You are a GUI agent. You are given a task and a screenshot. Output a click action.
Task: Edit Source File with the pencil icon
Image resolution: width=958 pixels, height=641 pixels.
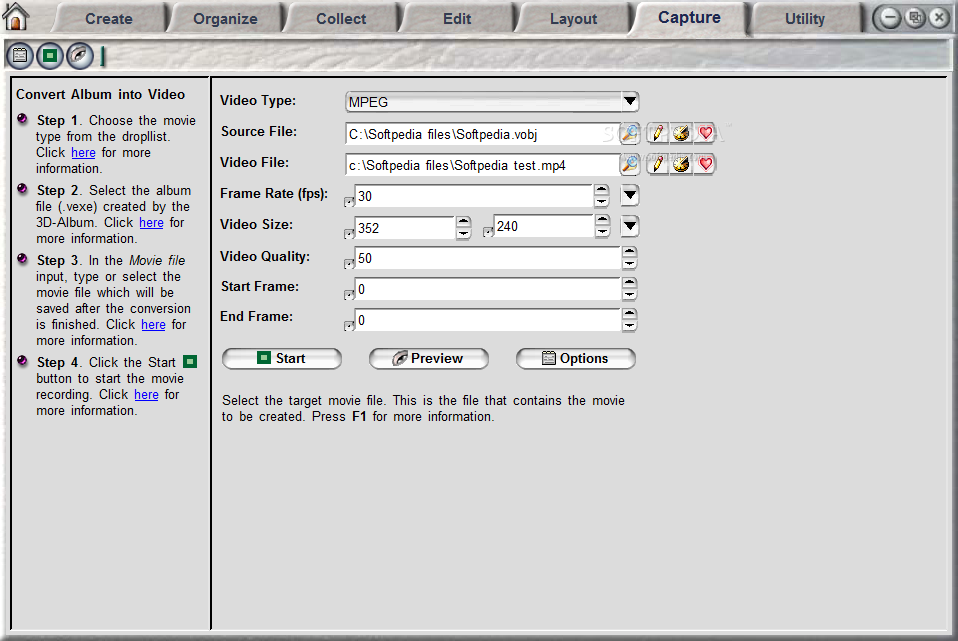pos(657,133)
